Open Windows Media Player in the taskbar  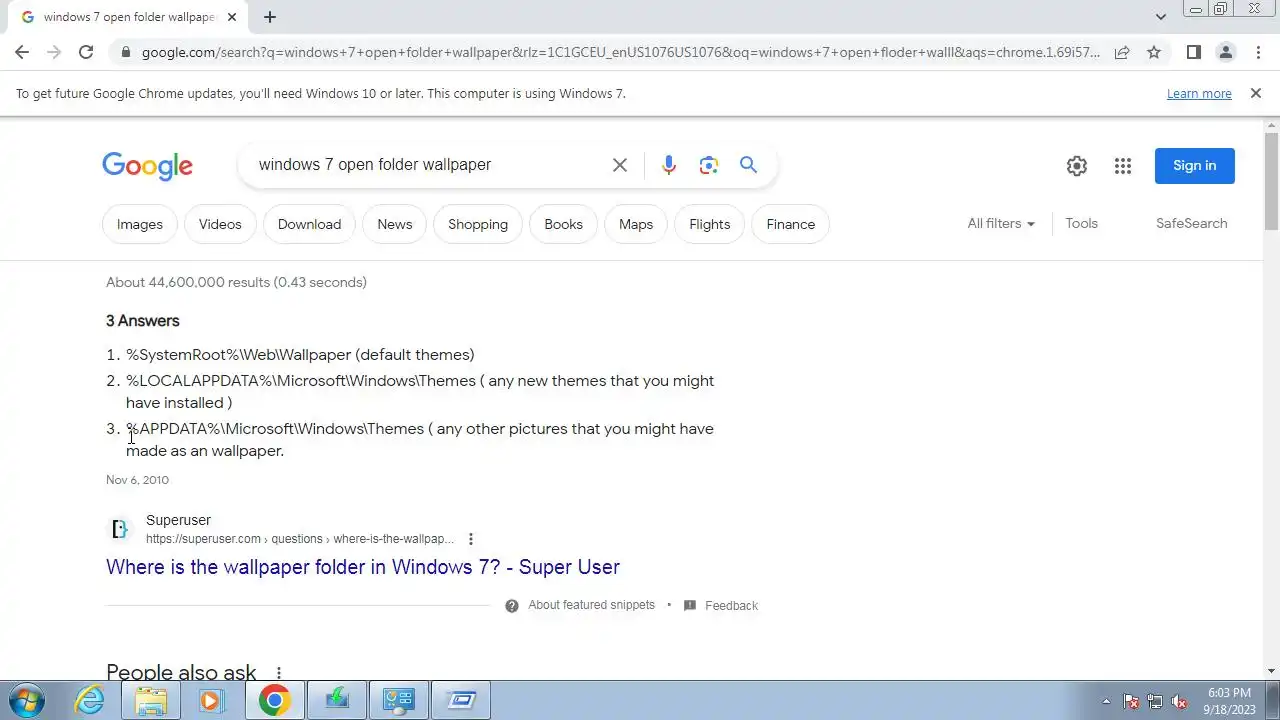211,700
